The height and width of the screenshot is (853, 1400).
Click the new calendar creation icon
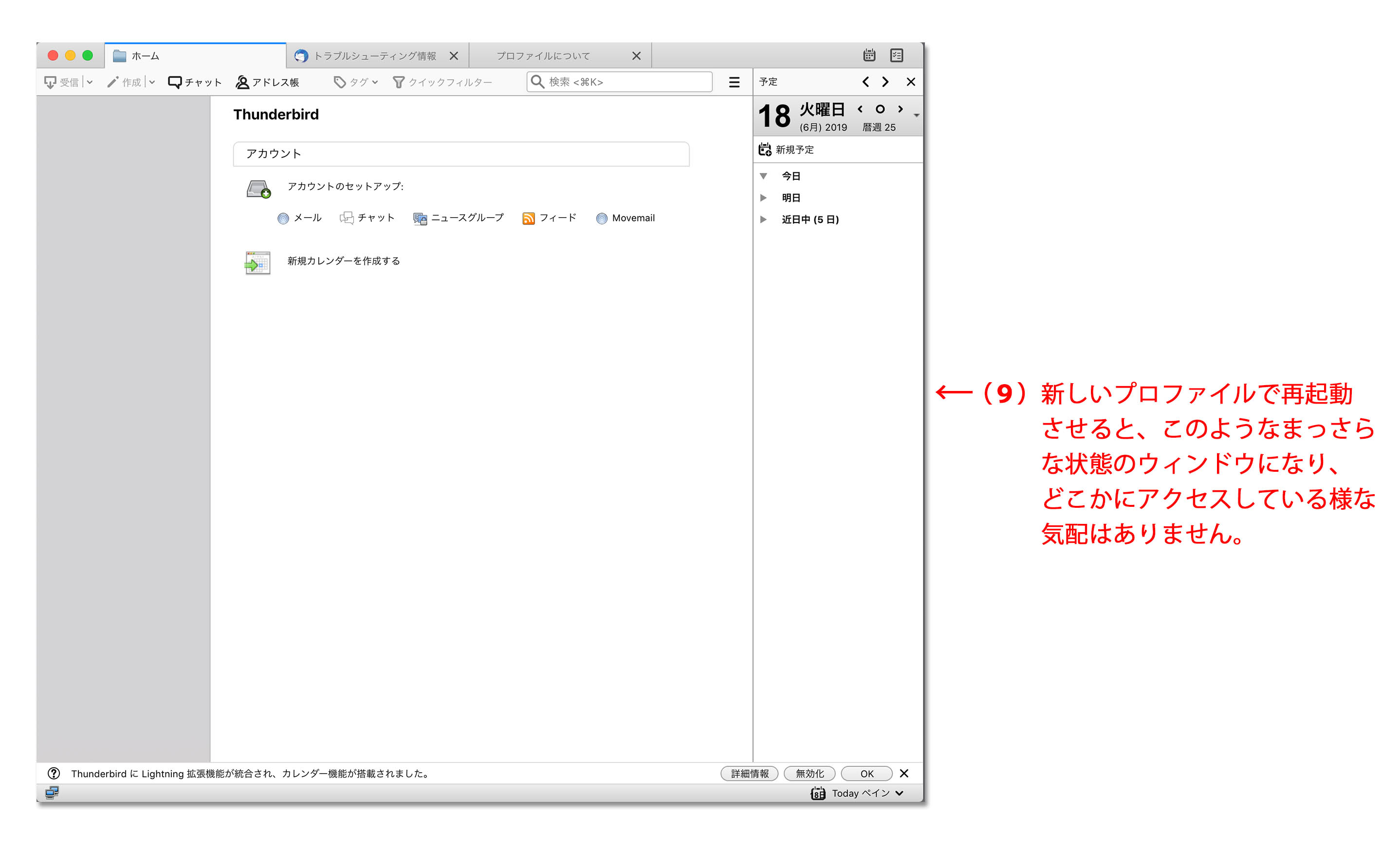pyautogui.click(x=258, y=262)
